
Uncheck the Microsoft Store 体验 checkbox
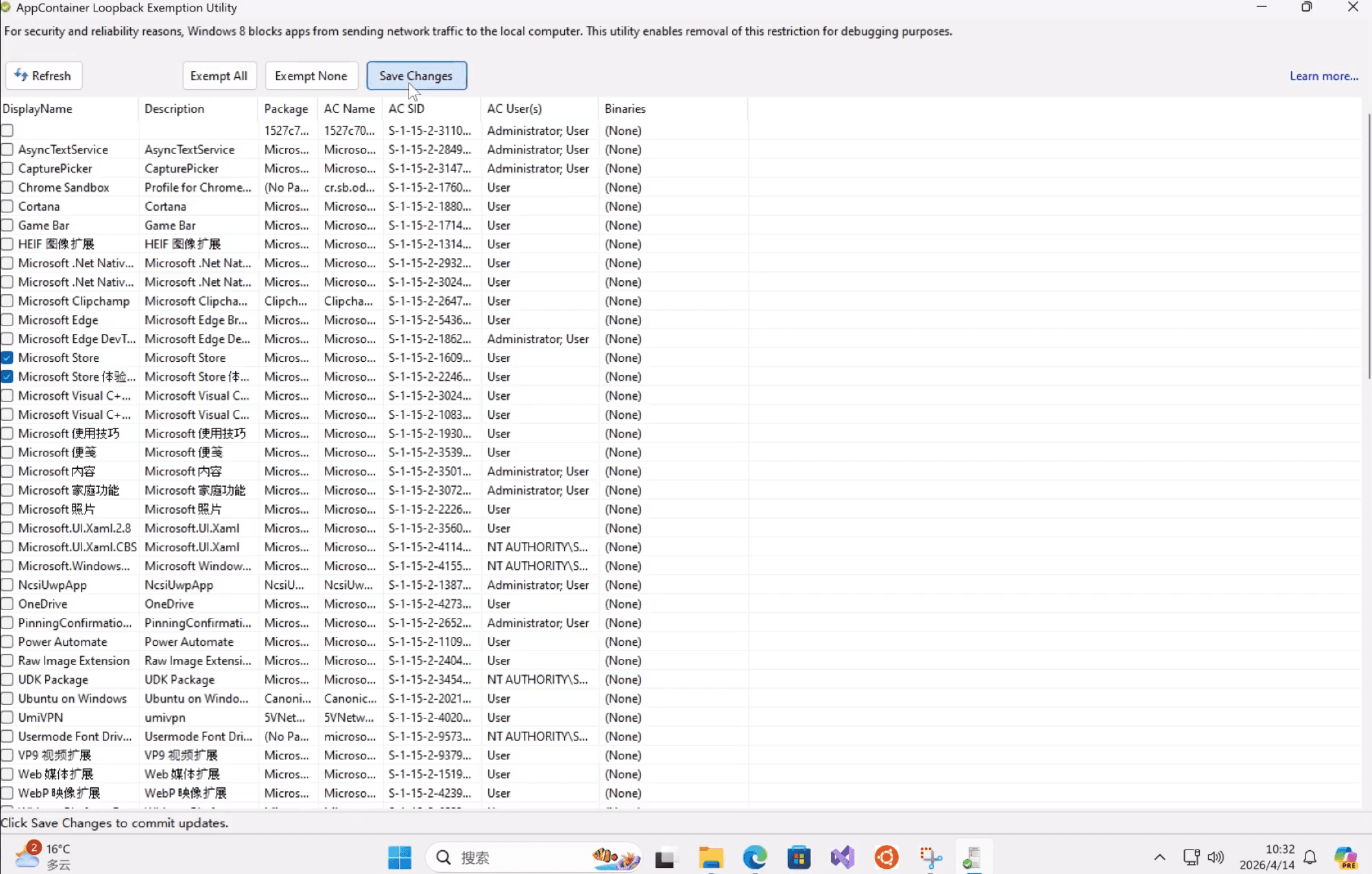[x=7, y=377]
